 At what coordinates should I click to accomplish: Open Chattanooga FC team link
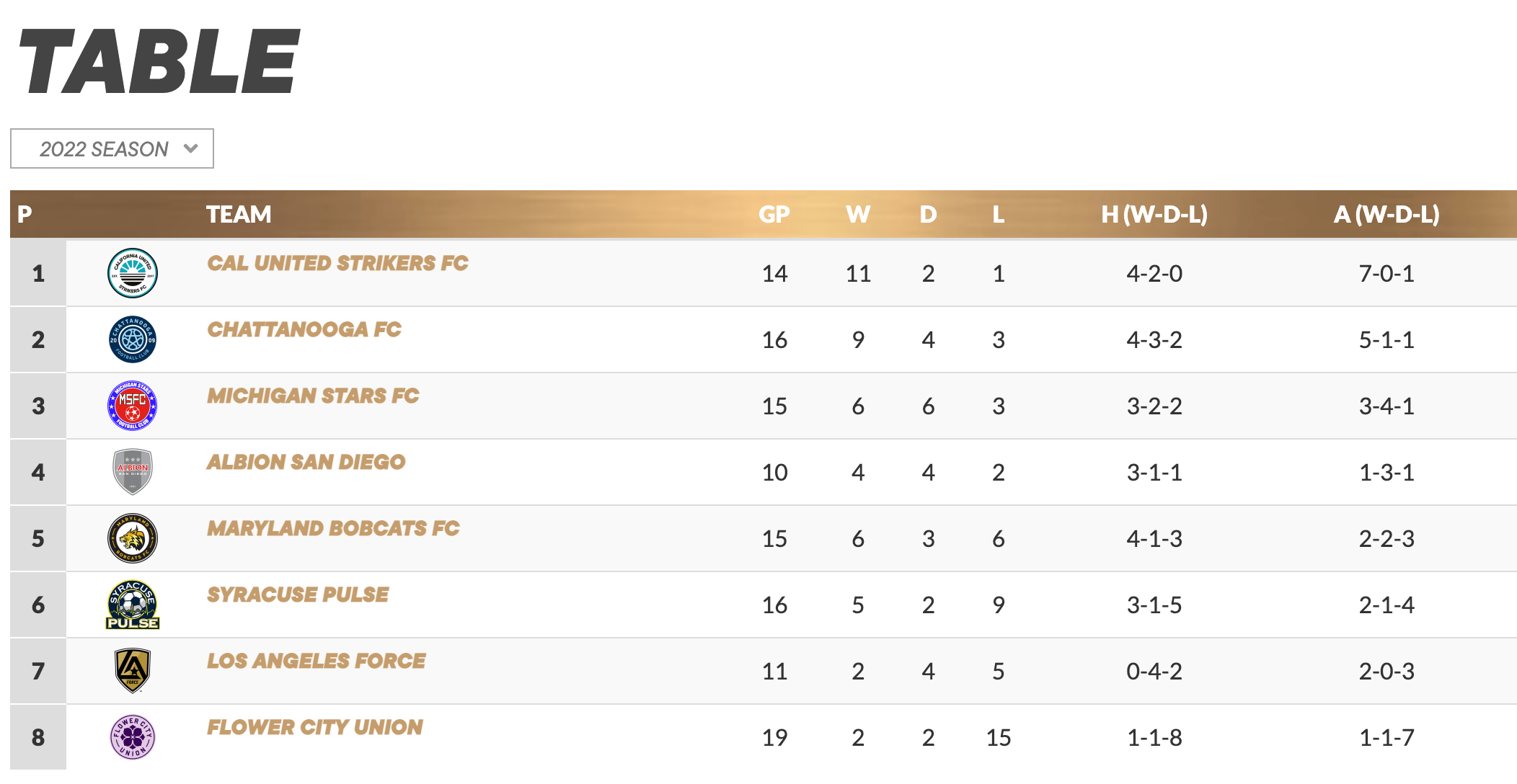tap(304, 329)
